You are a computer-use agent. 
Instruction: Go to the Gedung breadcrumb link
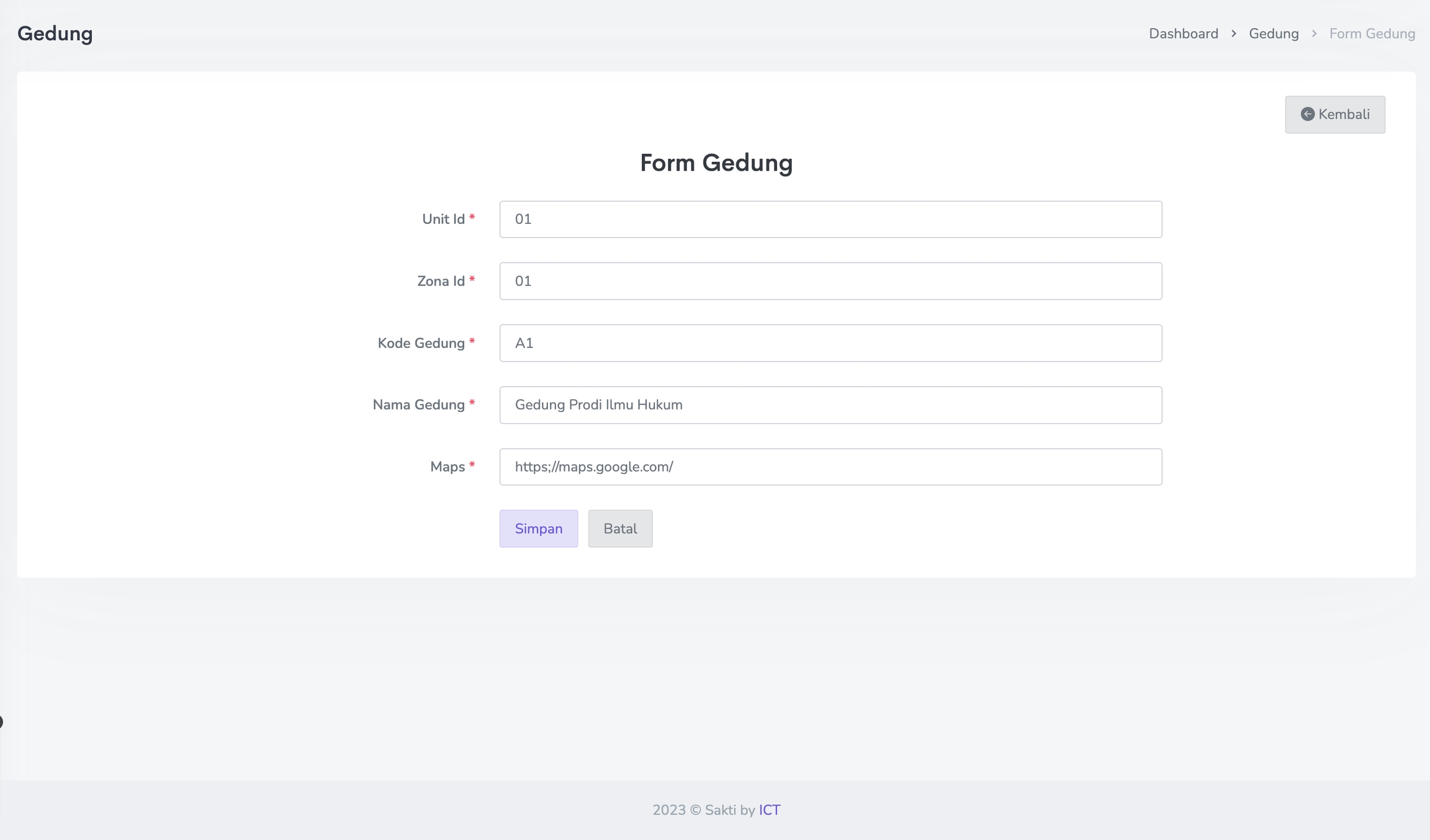[x=1274, y=34]
